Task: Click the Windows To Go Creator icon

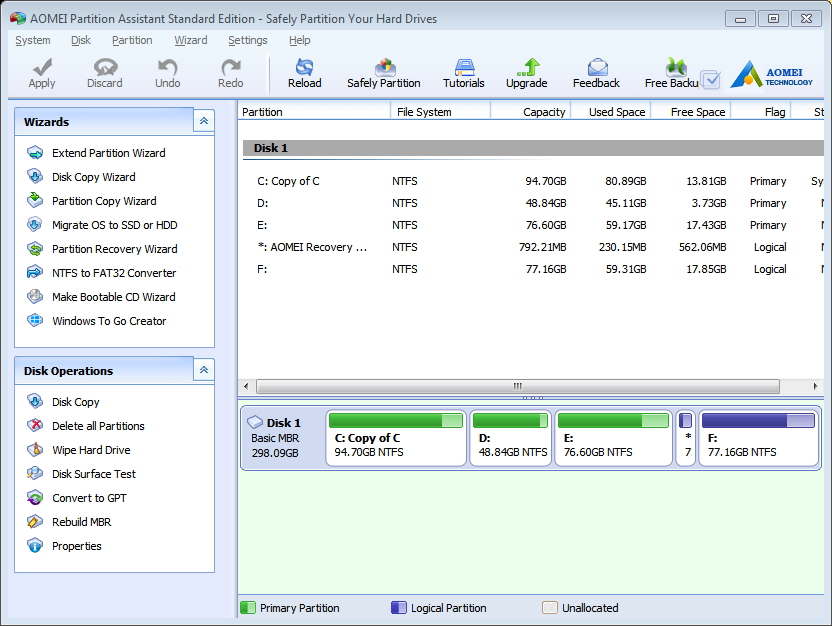Action: click(35, 320)
